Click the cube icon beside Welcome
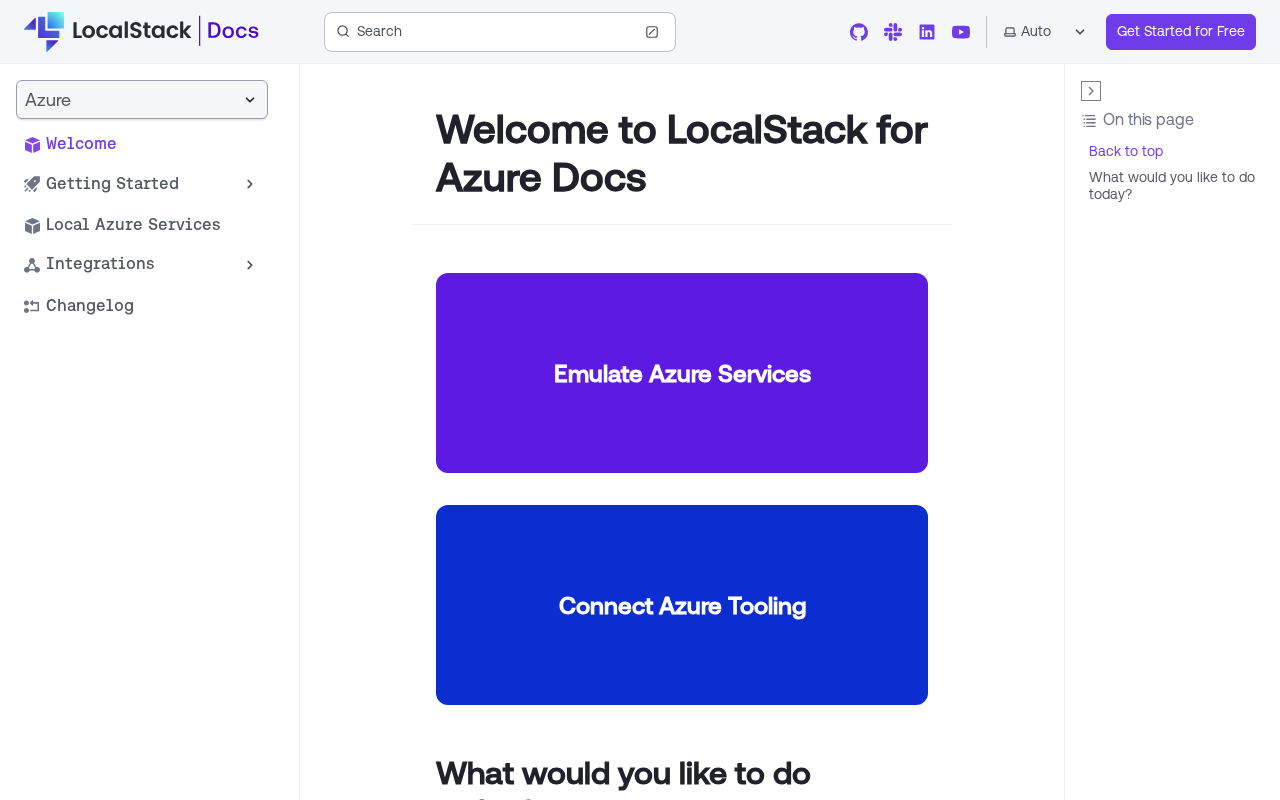 [x=32, y=145]
